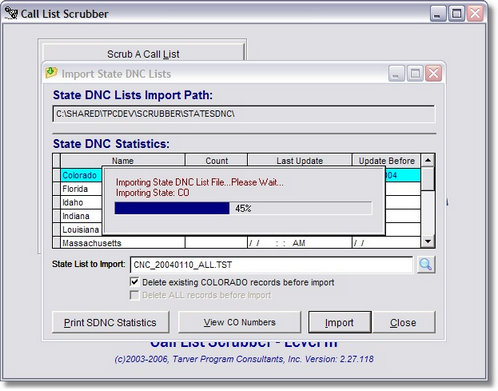Close the Call List Scrubber main window
The width and height of the screenshot is (498, 391).
coord(475,14)
